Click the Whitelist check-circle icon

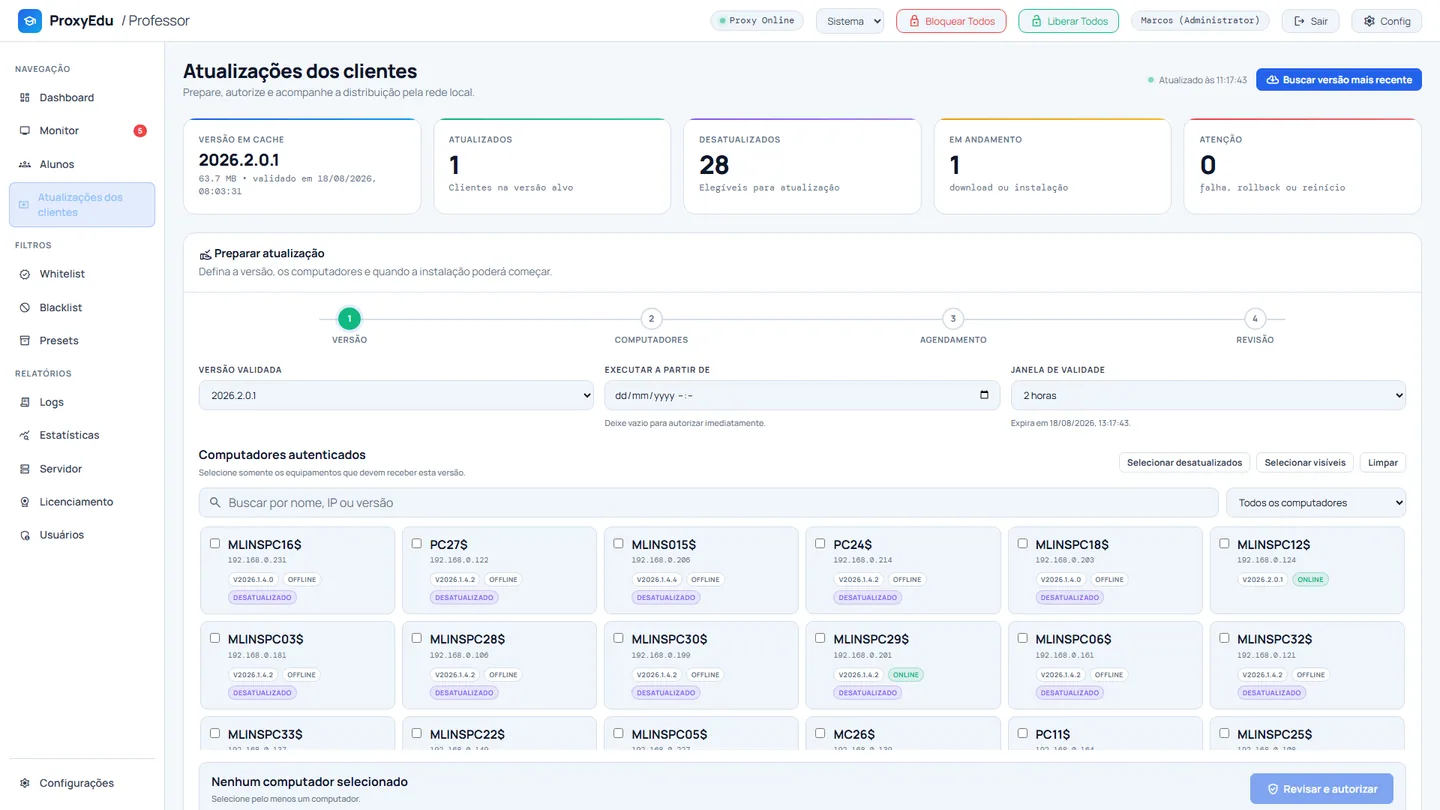[x=25, y=274]
